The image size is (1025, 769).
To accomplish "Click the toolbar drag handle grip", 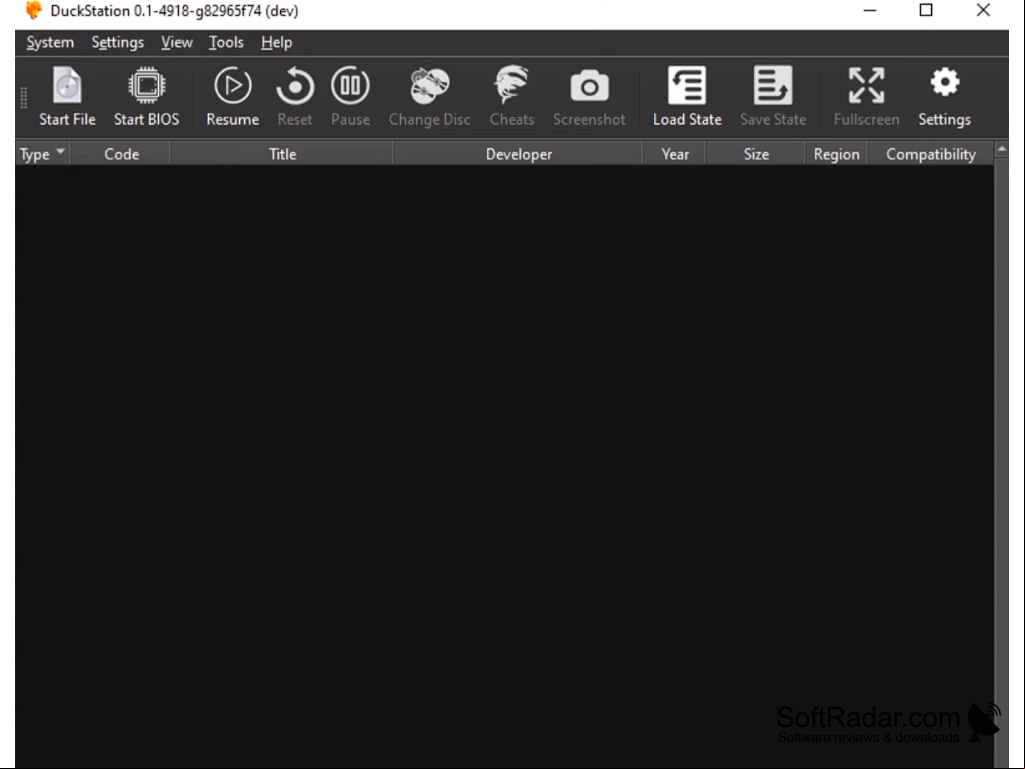I will [24, 97].
